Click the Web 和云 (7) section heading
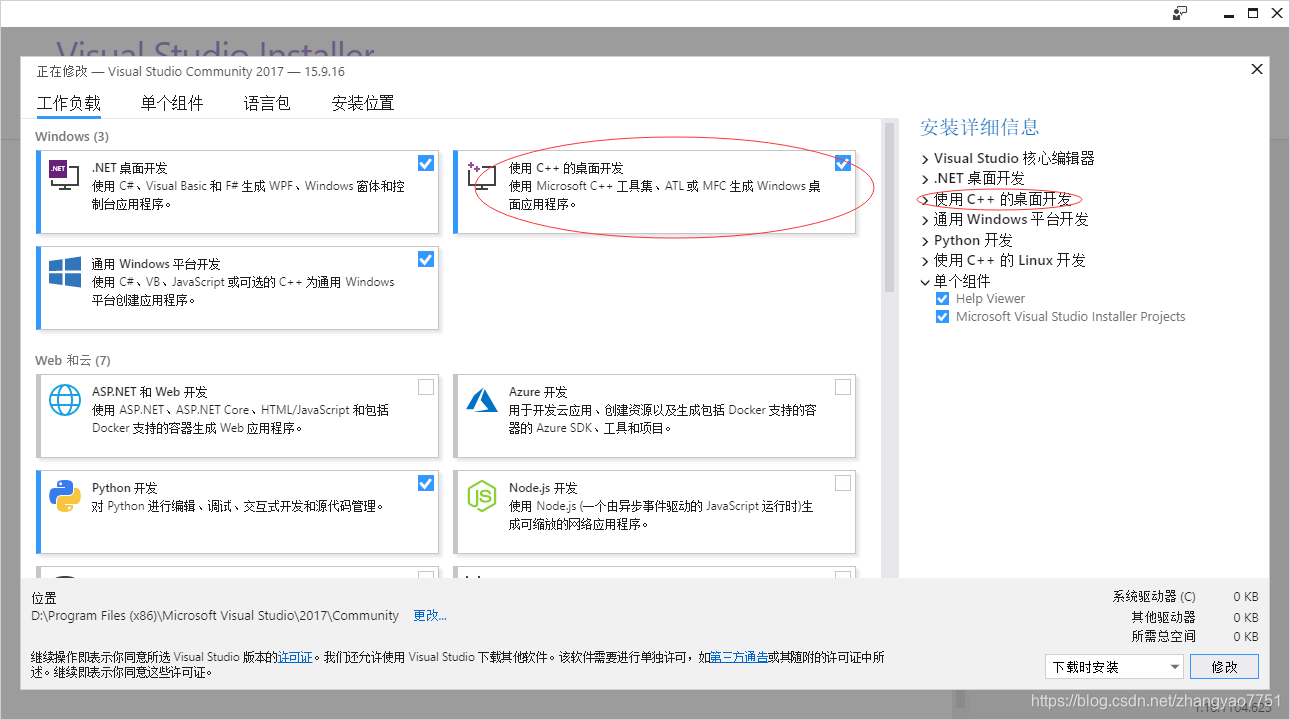The width and height of the screenshot is (1290, 720). (x=73, y=360)
